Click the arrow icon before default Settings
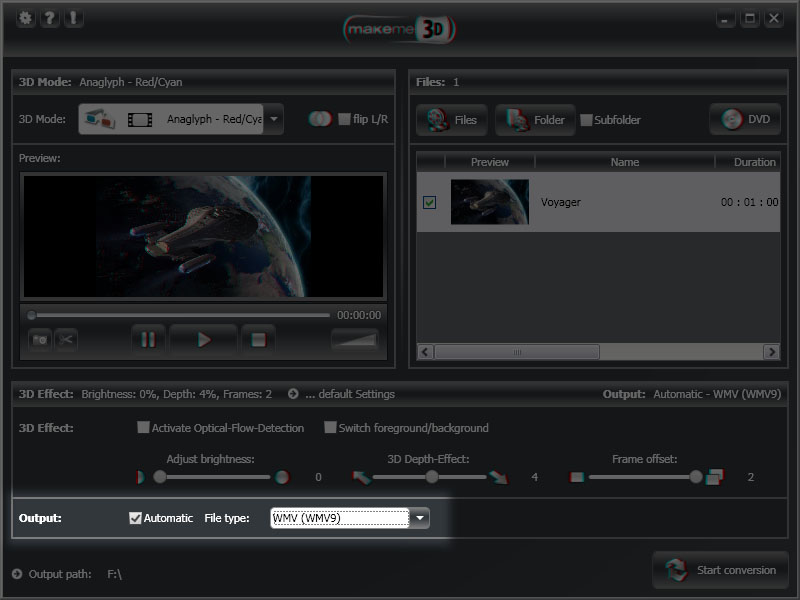The height and width of the screenshot is (600, 800). pyautogui.click(x=293, y=394)
